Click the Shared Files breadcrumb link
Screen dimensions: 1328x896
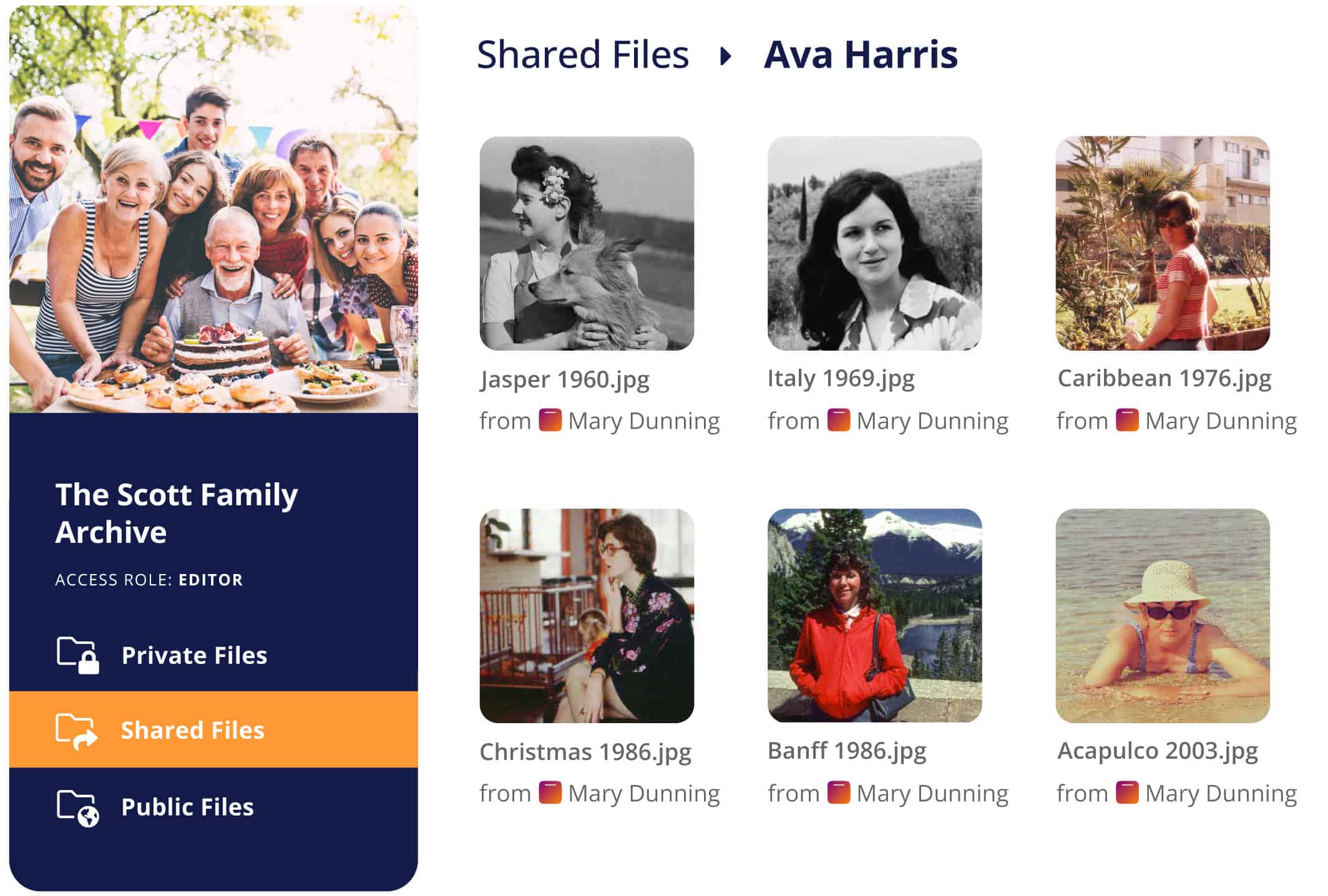coord(582,55)
